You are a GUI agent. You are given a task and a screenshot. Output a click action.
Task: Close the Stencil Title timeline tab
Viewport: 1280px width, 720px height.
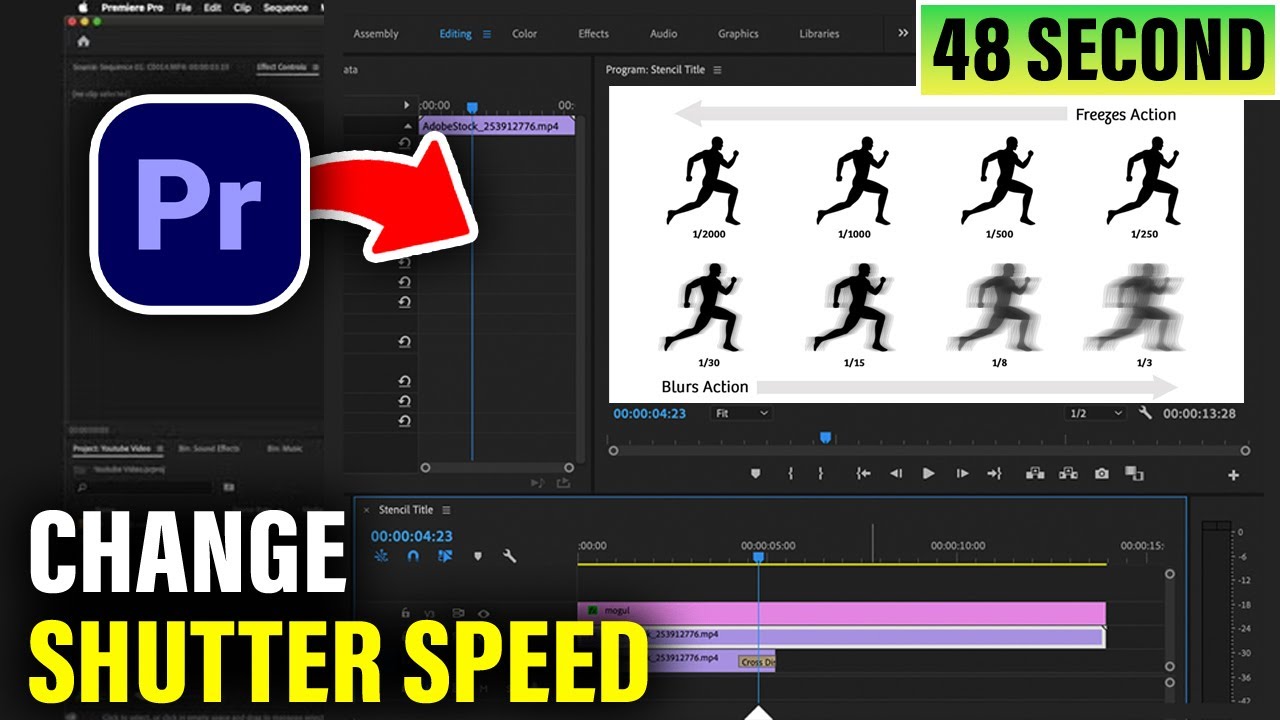point(367,510)
